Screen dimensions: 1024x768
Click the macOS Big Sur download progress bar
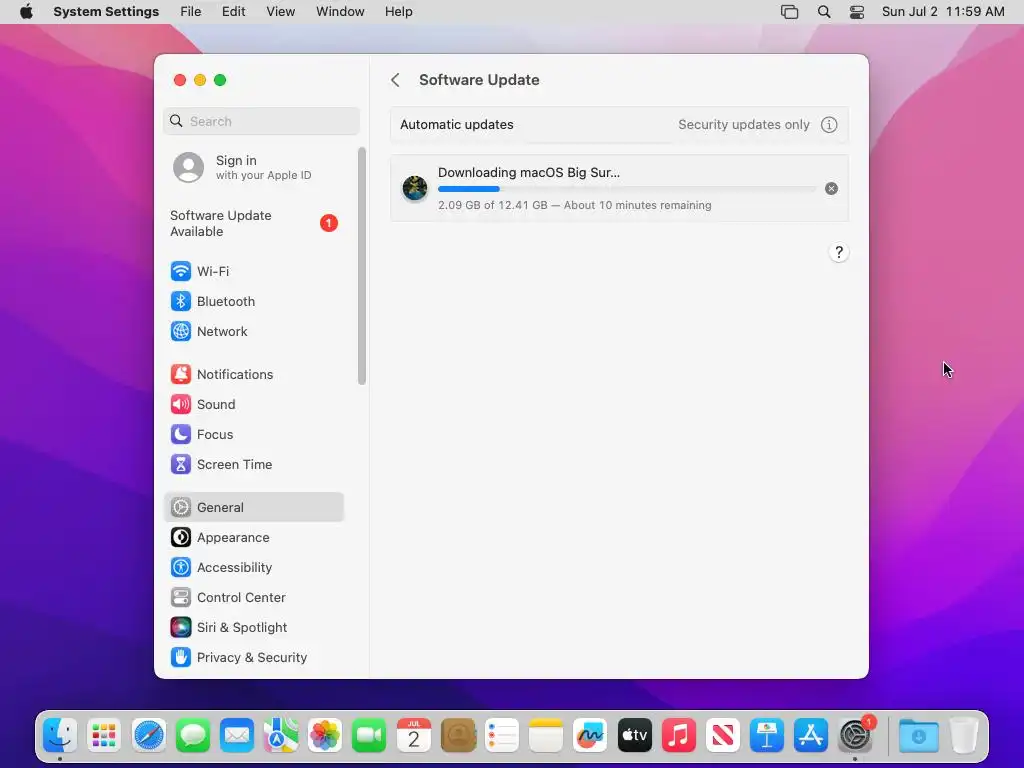pos(626,189)
